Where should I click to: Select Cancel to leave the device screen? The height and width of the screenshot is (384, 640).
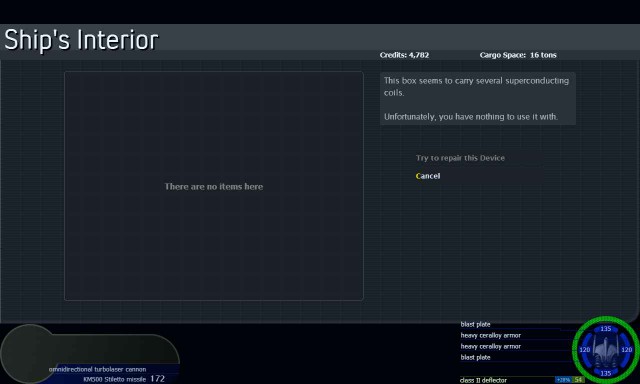pyautogui.click(x=428, y=176)
